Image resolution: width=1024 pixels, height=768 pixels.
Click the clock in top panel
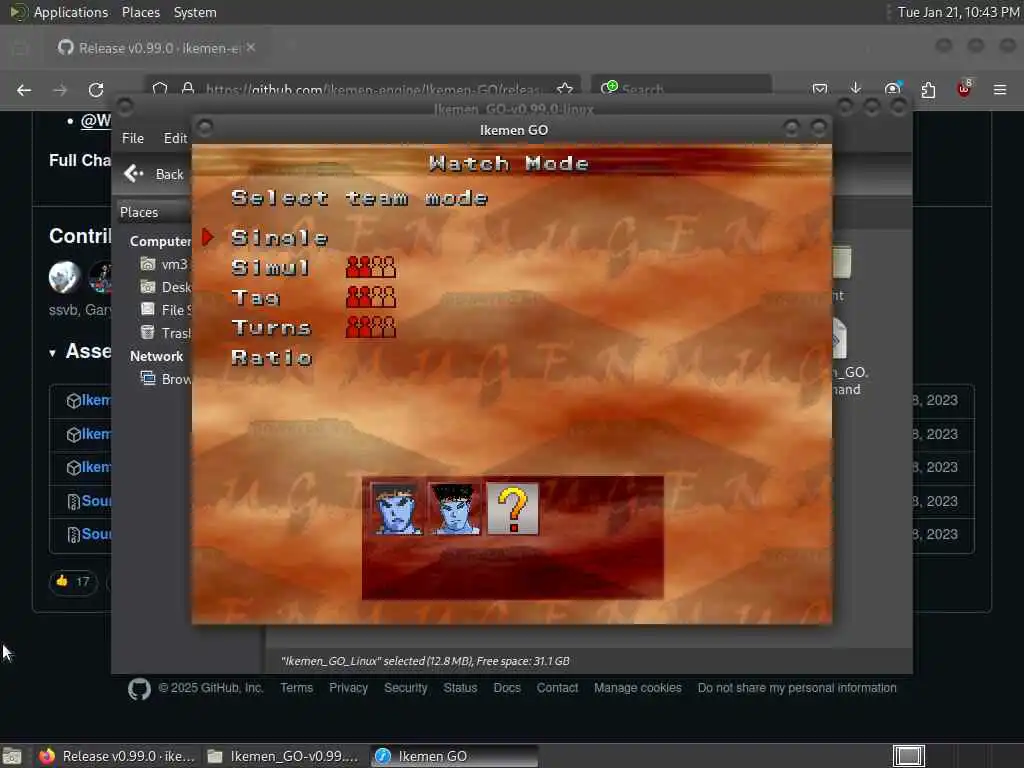[958, 12]
